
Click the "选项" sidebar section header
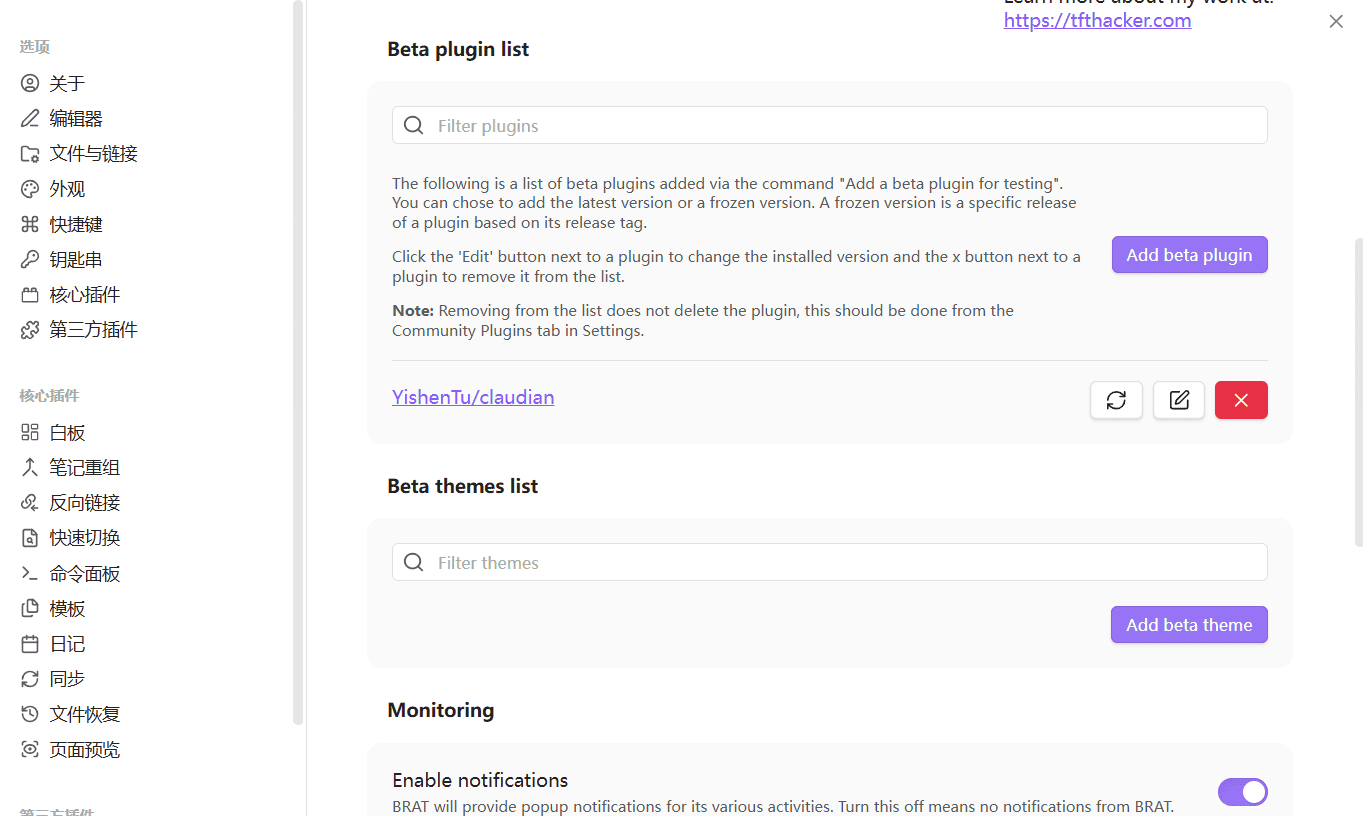34,47
